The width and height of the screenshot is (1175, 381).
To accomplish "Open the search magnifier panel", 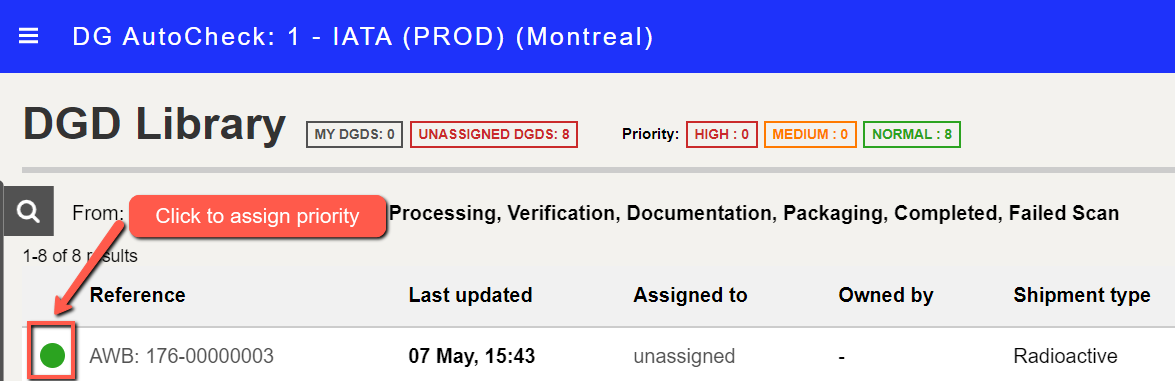I will click(28, 212).
